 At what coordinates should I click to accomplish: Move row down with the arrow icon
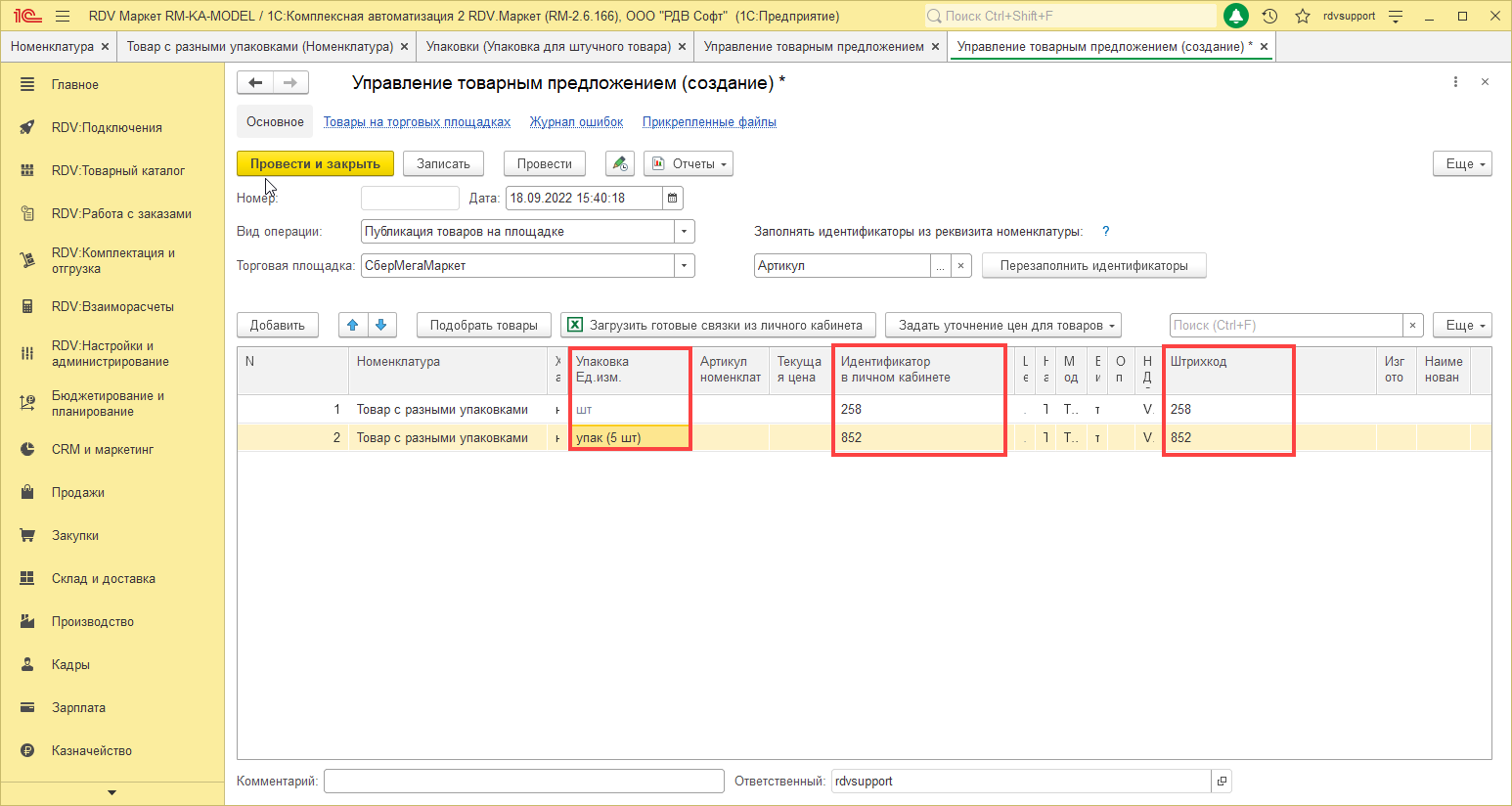381,325
